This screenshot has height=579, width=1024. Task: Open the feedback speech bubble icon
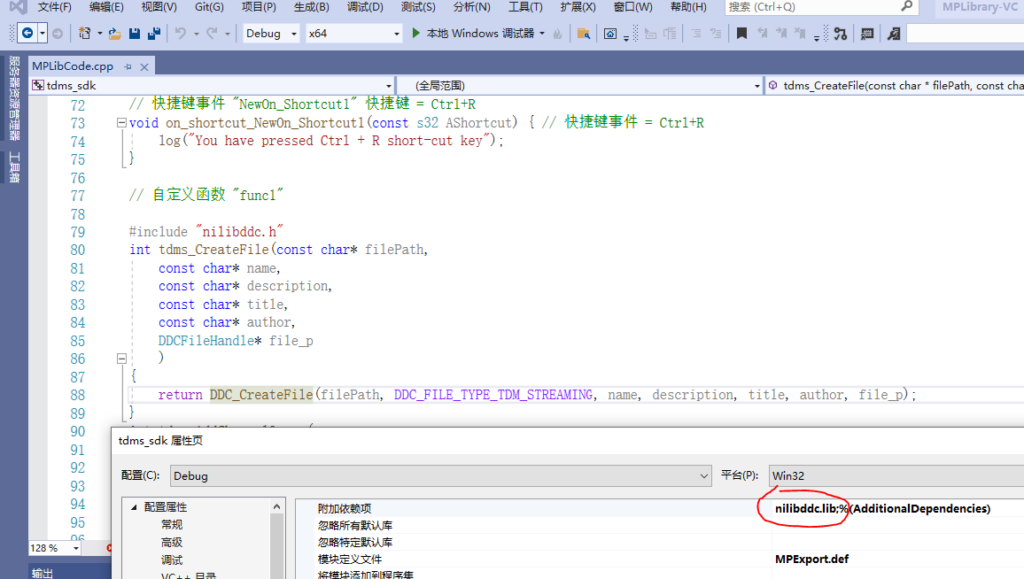click(x=866, y=32)
